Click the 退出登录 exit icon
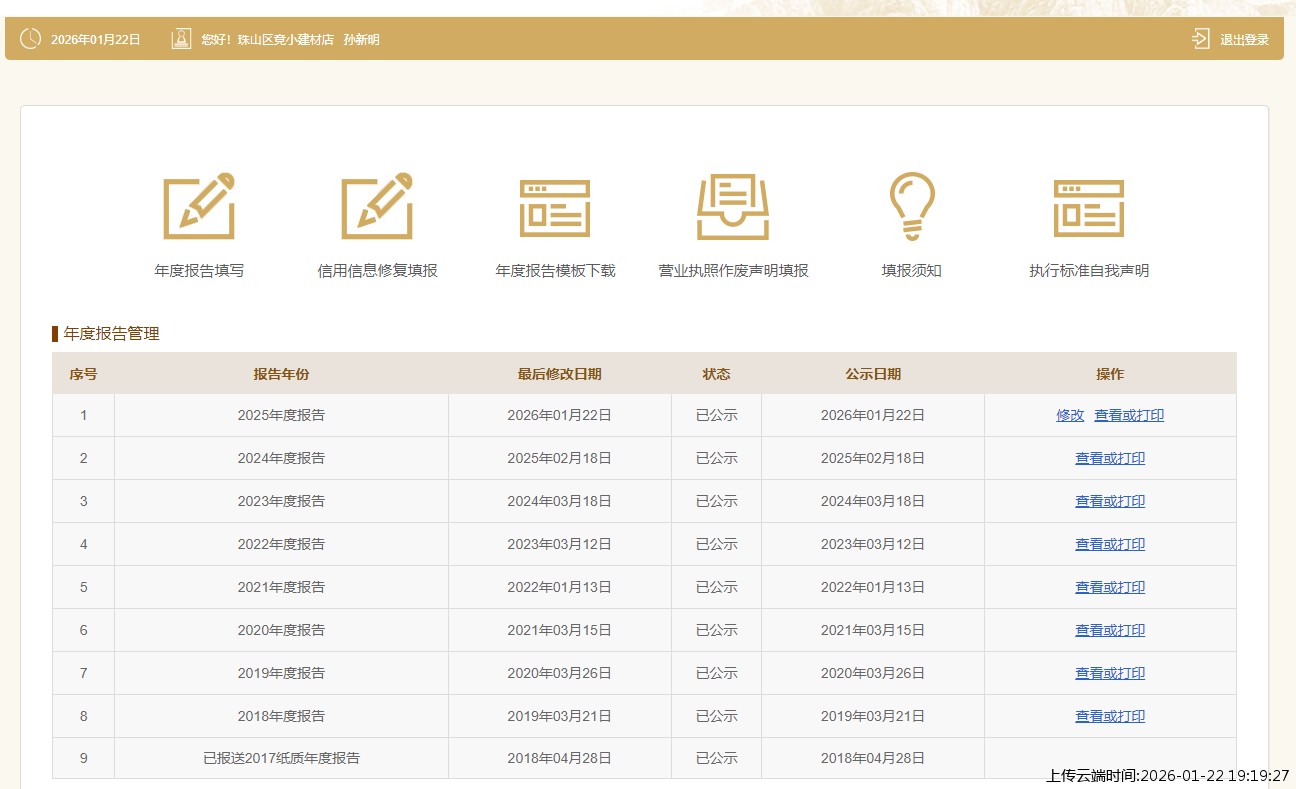Screen dimensions: 1296x789 tap(1201, 39)
